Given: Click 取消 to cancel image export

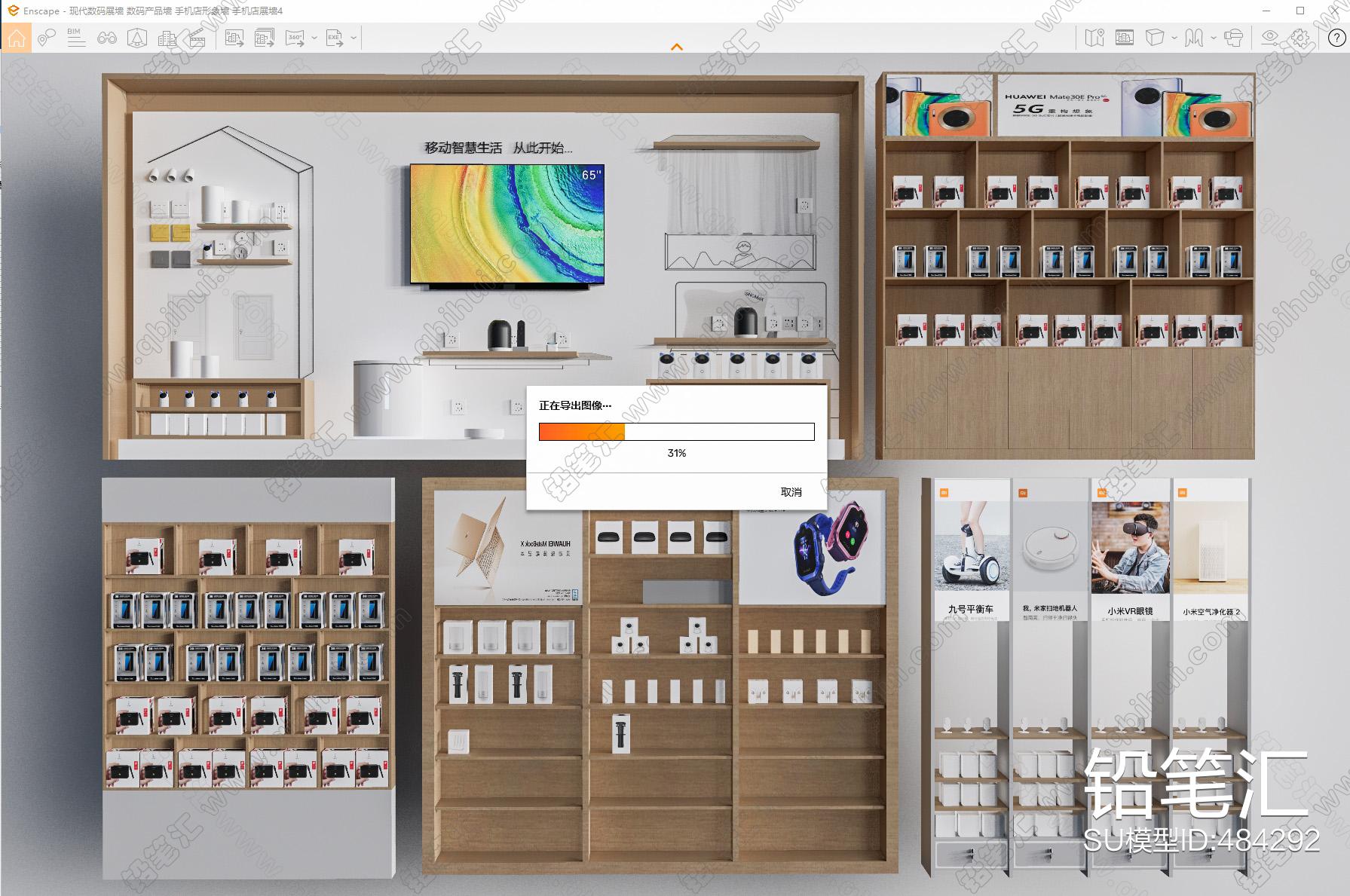Looking at the screenshot, I should [x=791, y=492].
